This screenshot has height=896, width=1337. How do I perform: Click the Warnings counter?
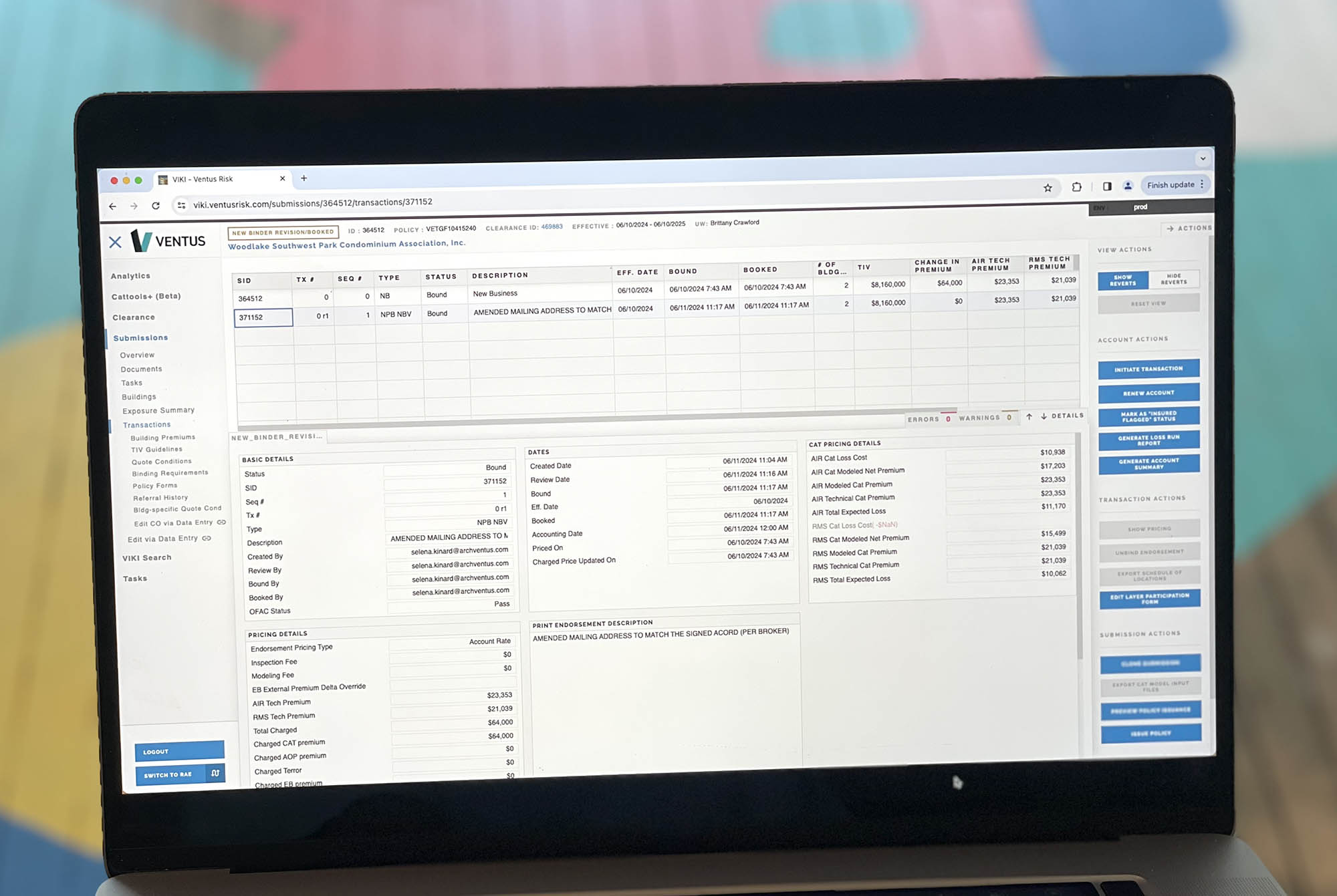986,418
